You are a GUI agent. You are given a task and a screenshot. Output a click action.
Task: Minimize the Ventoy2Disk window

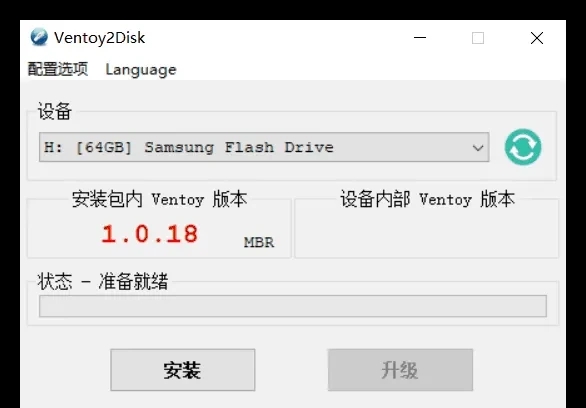coord(420,38)
